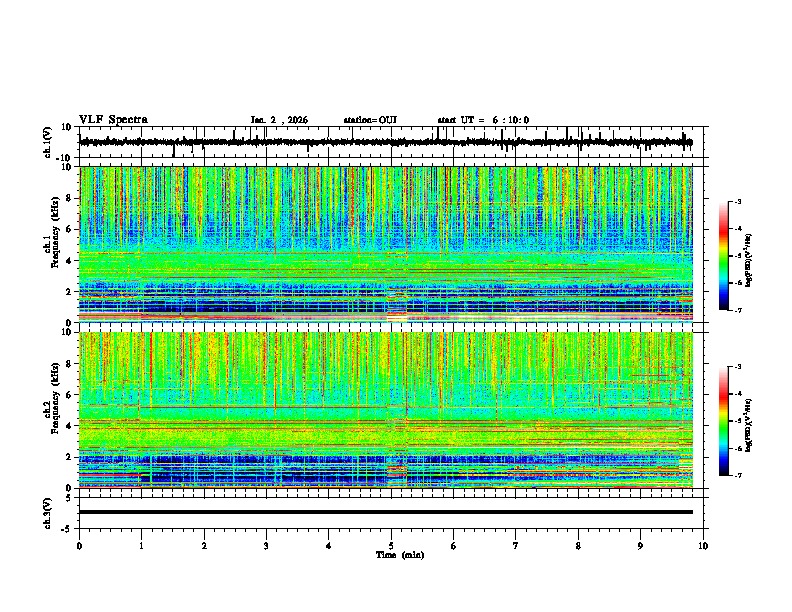This screenshot has width=792, height=612.
Task: Click the time axis tick label "8"
Action: (x=578, y=546)
